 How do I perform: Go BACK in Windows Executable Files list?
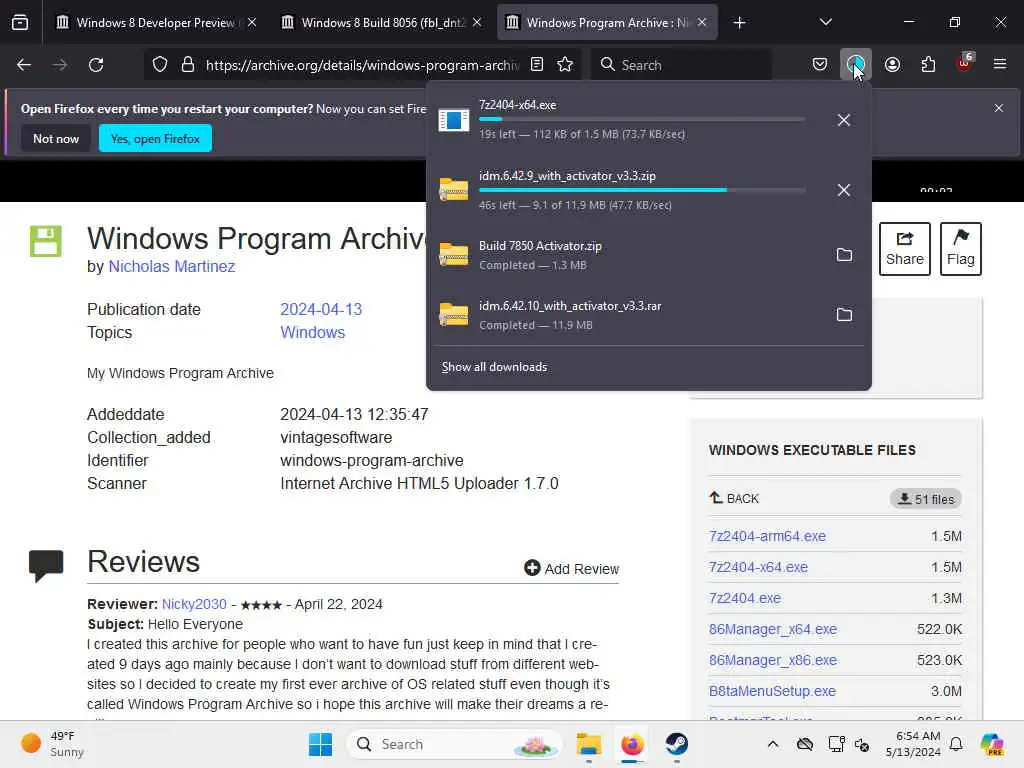tap(734, 498)
